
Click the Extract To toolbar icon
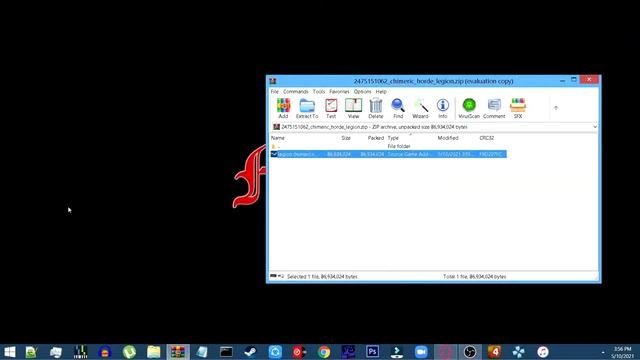pyautogui.click(x=307, y=108)
